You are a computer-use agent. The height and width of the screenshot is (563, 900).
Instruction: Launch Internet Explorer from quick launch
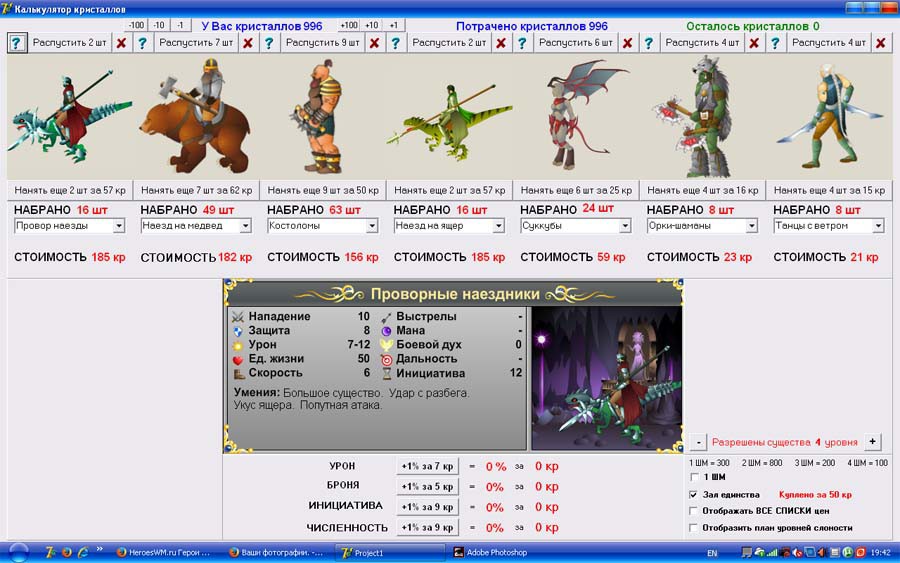[x=83, y=553]
